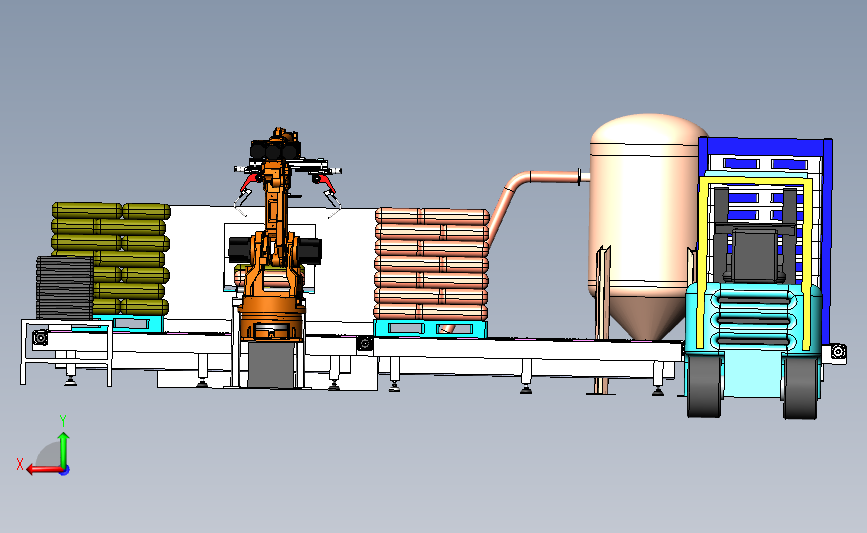Screen dimensions: 867x533
Task: Select the pink stacked bags on pallet
Action: pos(431,264)
